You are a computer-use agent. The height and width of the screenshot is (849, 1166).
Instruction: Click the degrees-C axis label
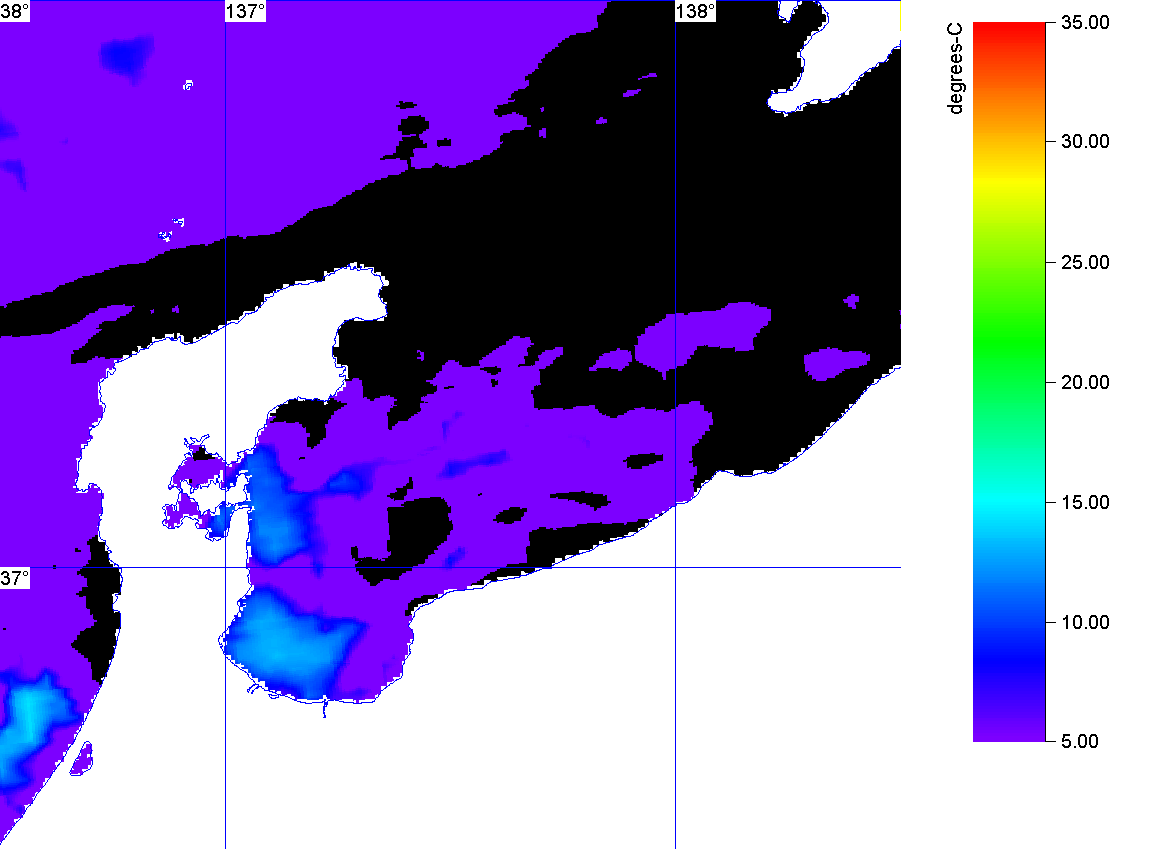tap(955, 68)
